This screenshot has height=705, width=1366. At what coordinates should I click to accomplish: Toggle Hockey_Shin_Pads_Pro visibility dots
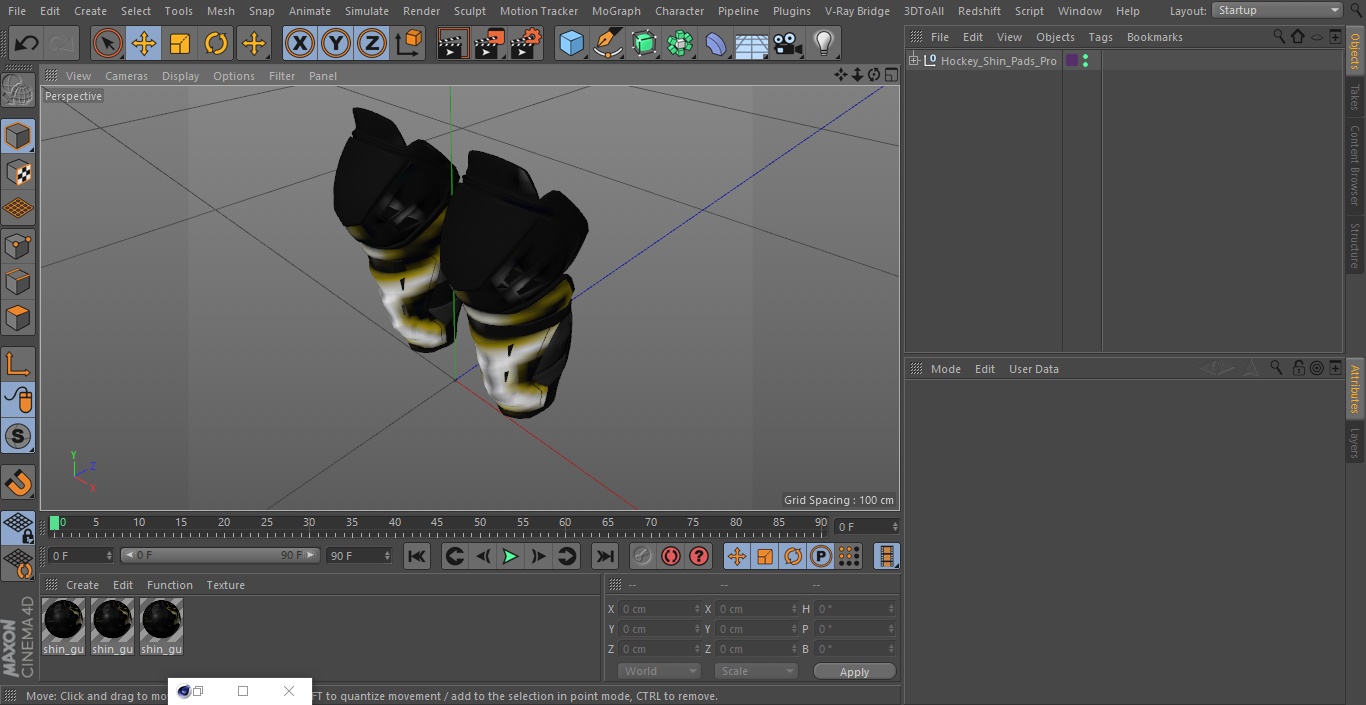[1085, 61]
